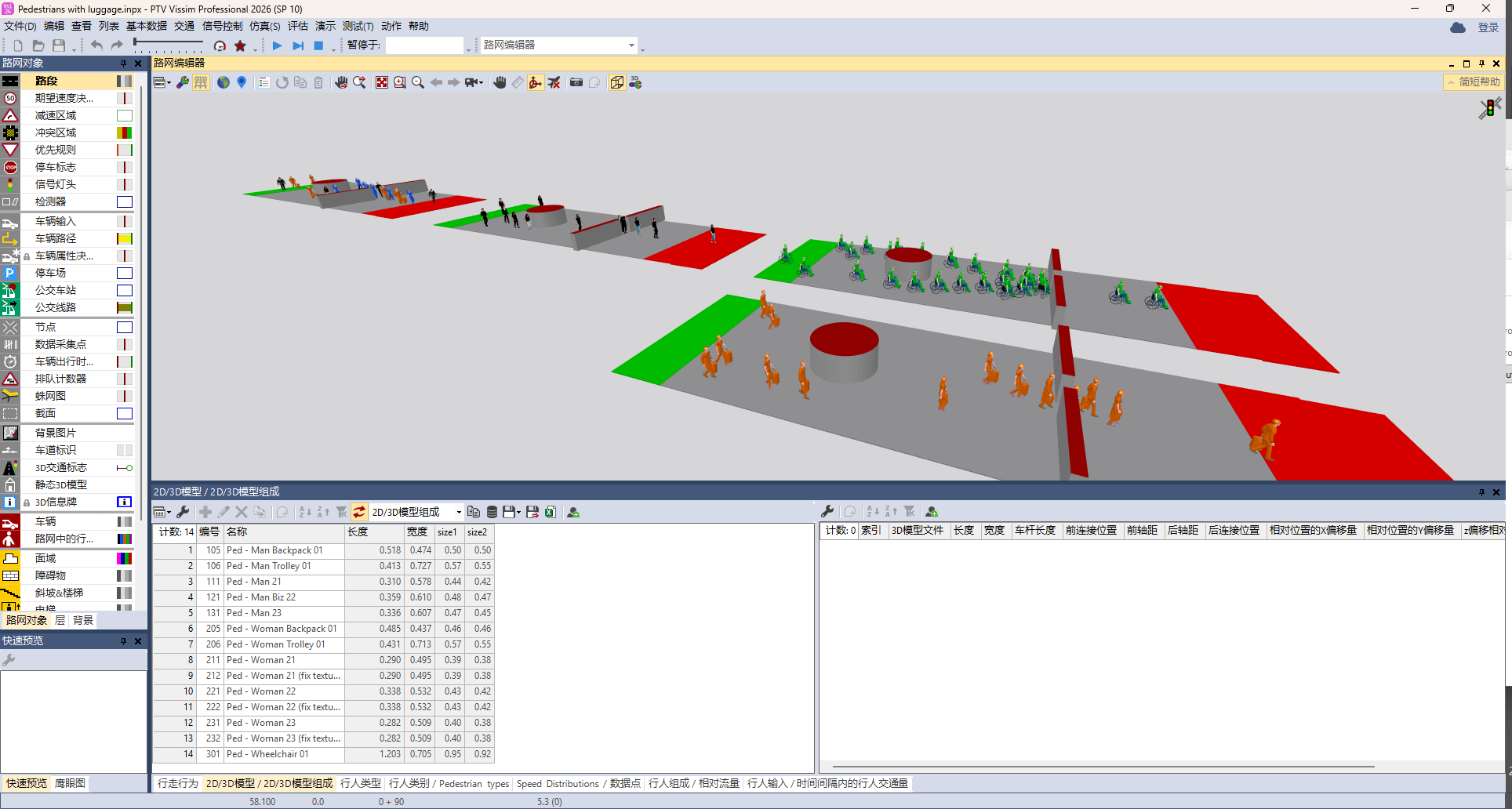Switch to the 鹰眼图 tab
This screenshot has height=809, width=1512.
[x=70, y=783]
